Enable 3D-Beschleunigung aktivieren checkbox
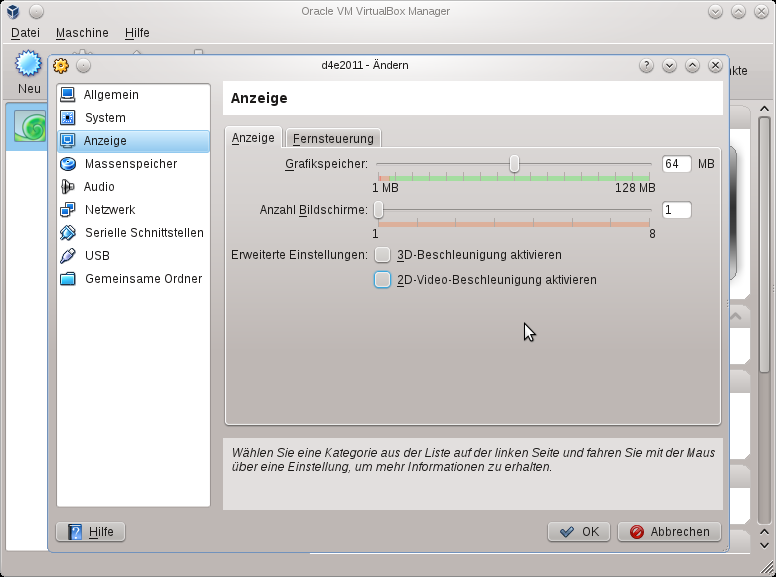Image resolution: width=776 pixels, height=577 pixels. [382, 254]
